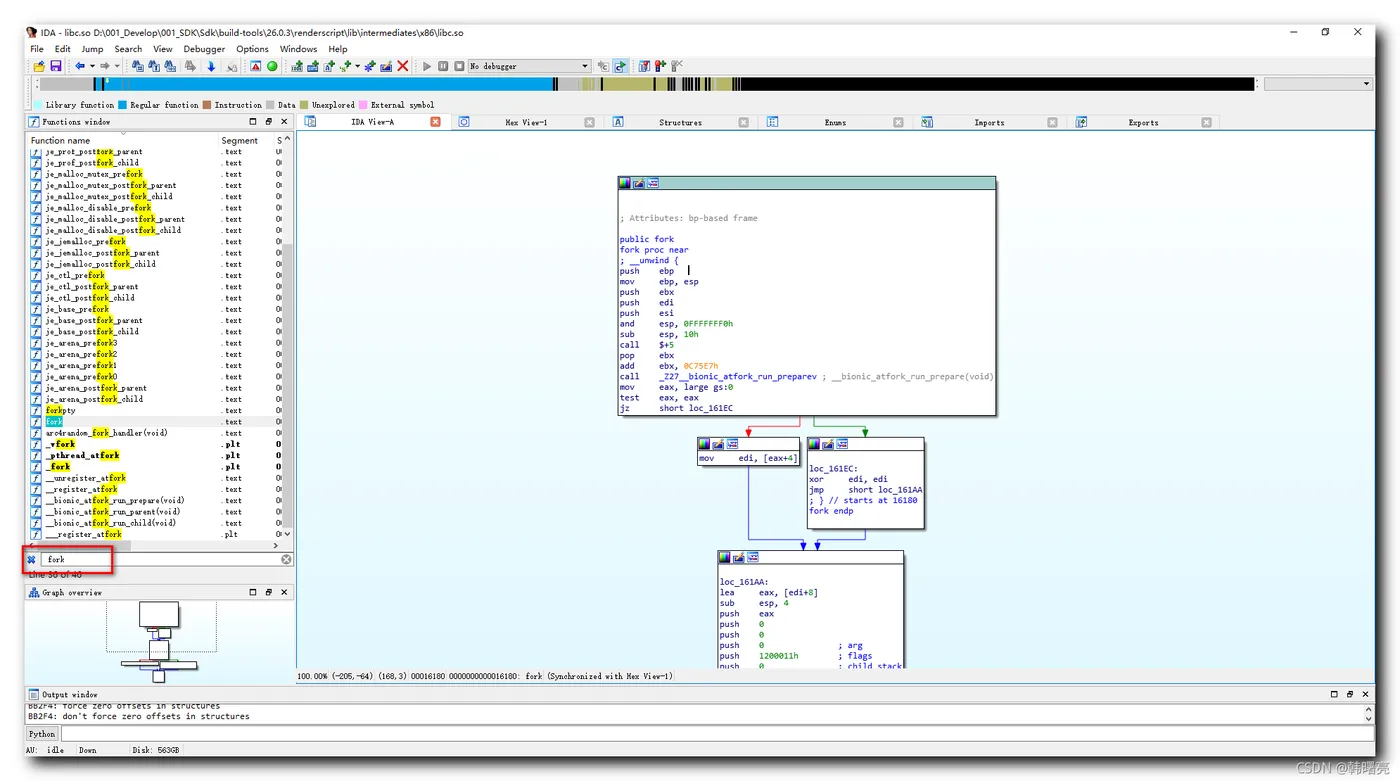This screenshot has height=781, width=1400.
Task: Click Output window scroll down arrow
Action: 1368,718
